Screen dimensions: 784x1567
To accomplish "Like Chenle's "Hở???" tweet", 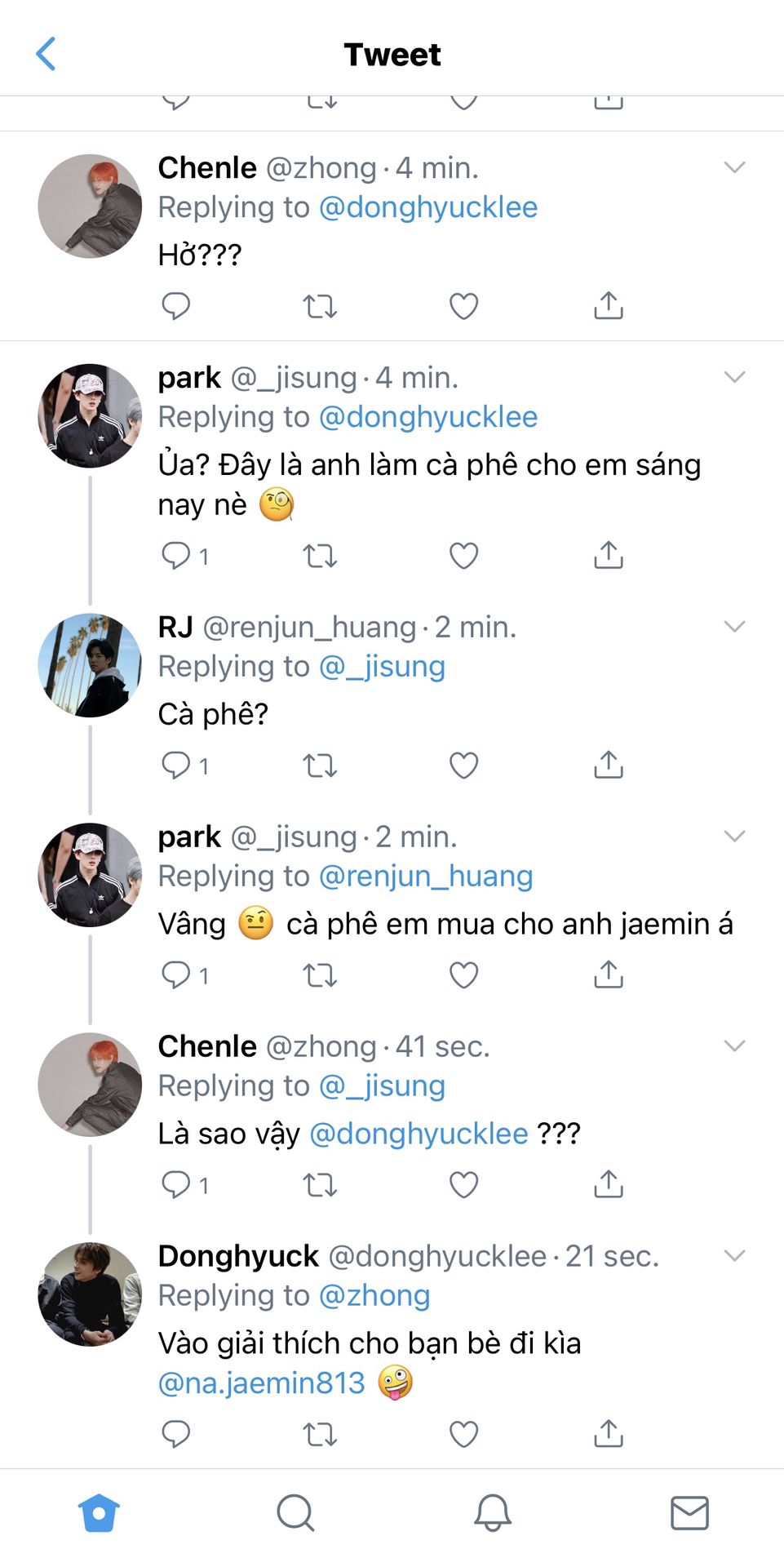I will [x=463, y=306].
